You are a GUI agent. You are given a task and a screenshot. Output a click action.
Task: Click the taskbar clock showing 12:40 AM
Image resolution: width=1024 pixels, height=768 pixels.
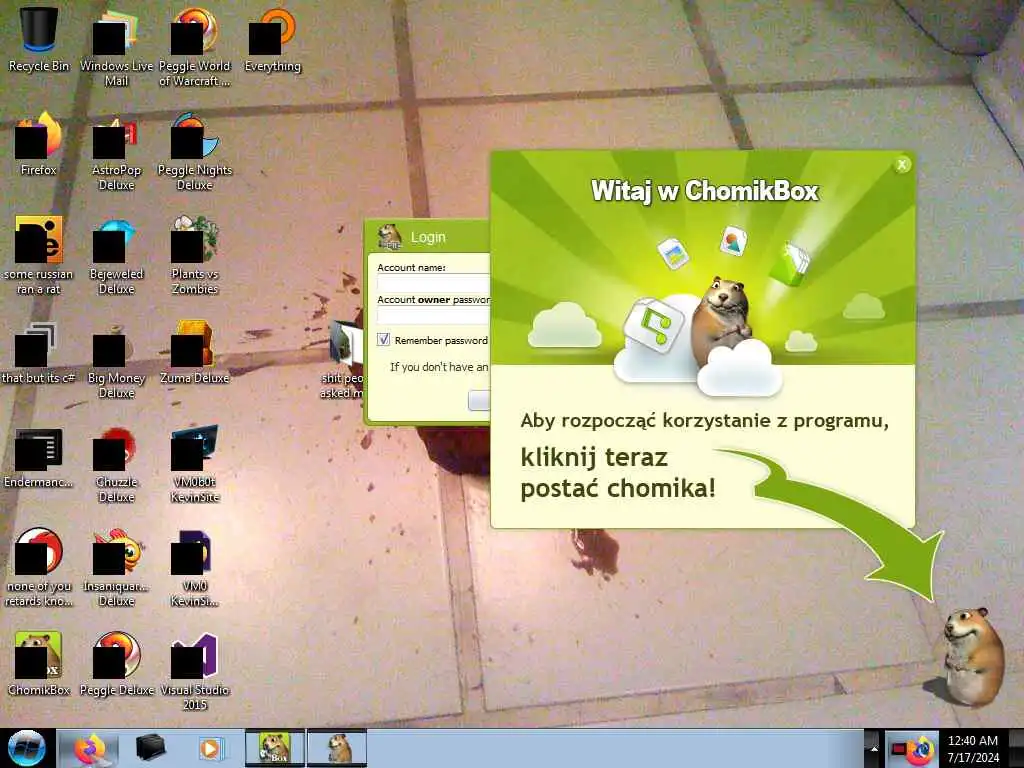[973, 749]
